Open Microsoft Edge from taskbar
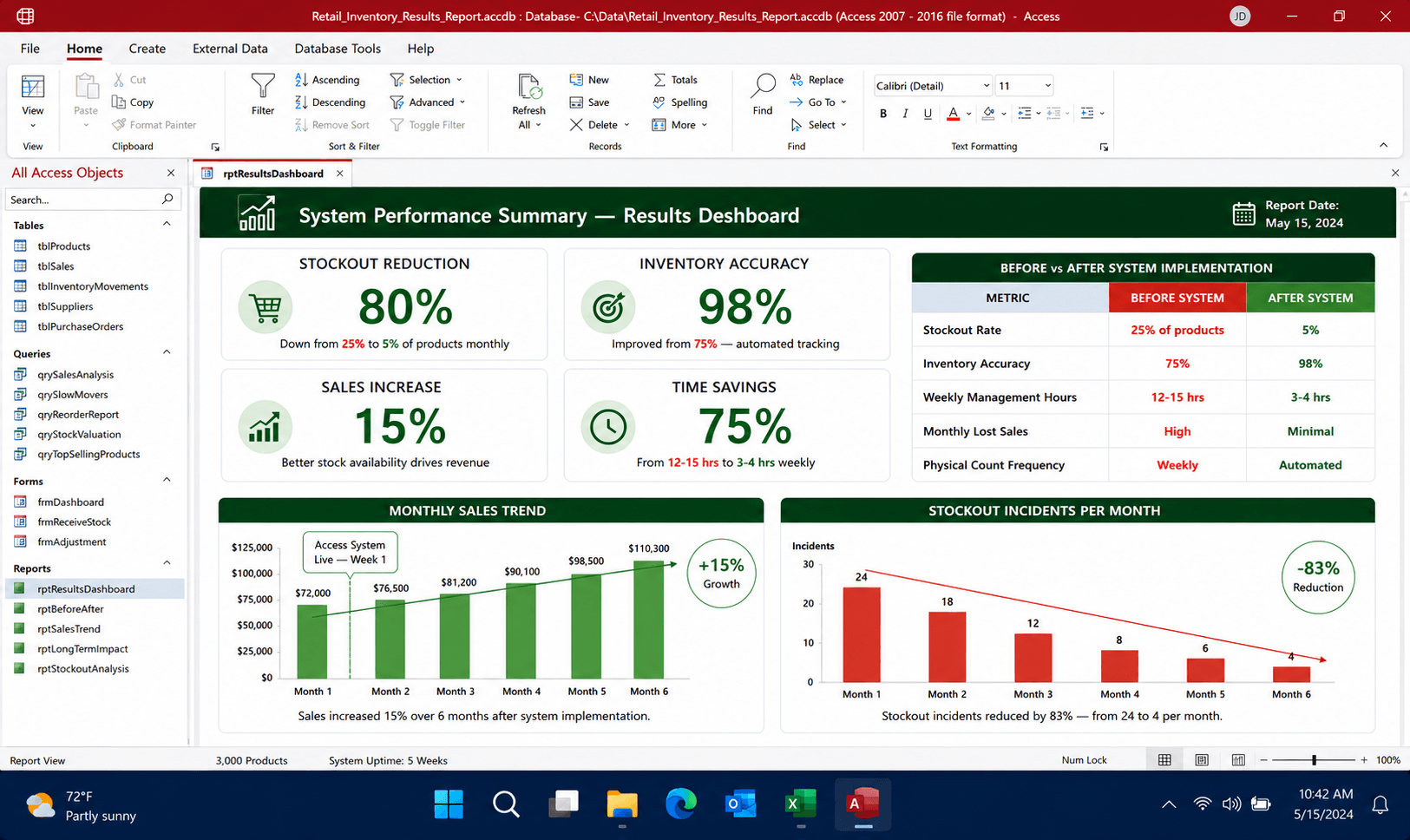The width and height of the screenshot is (1410, 840). [x=681, y=804]
